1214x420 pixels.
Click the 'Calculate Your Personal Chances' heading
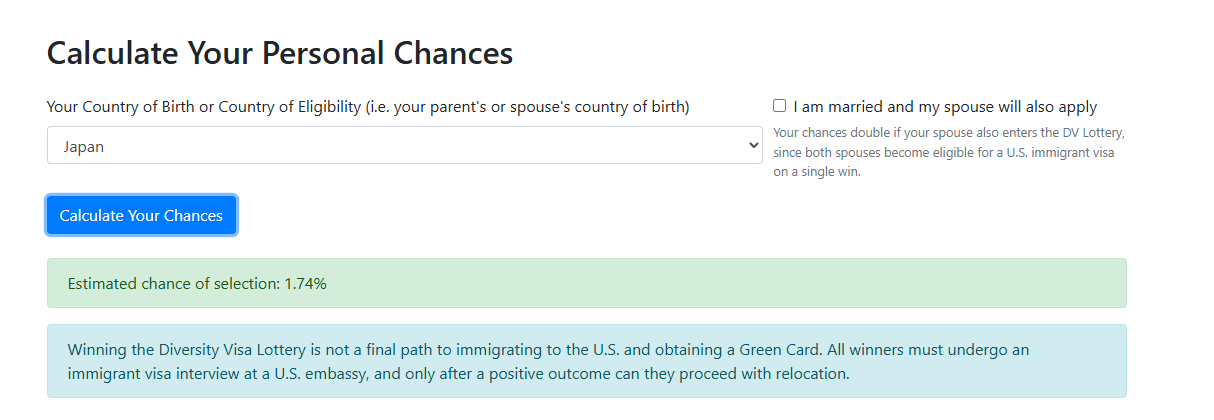pos(280,53)
